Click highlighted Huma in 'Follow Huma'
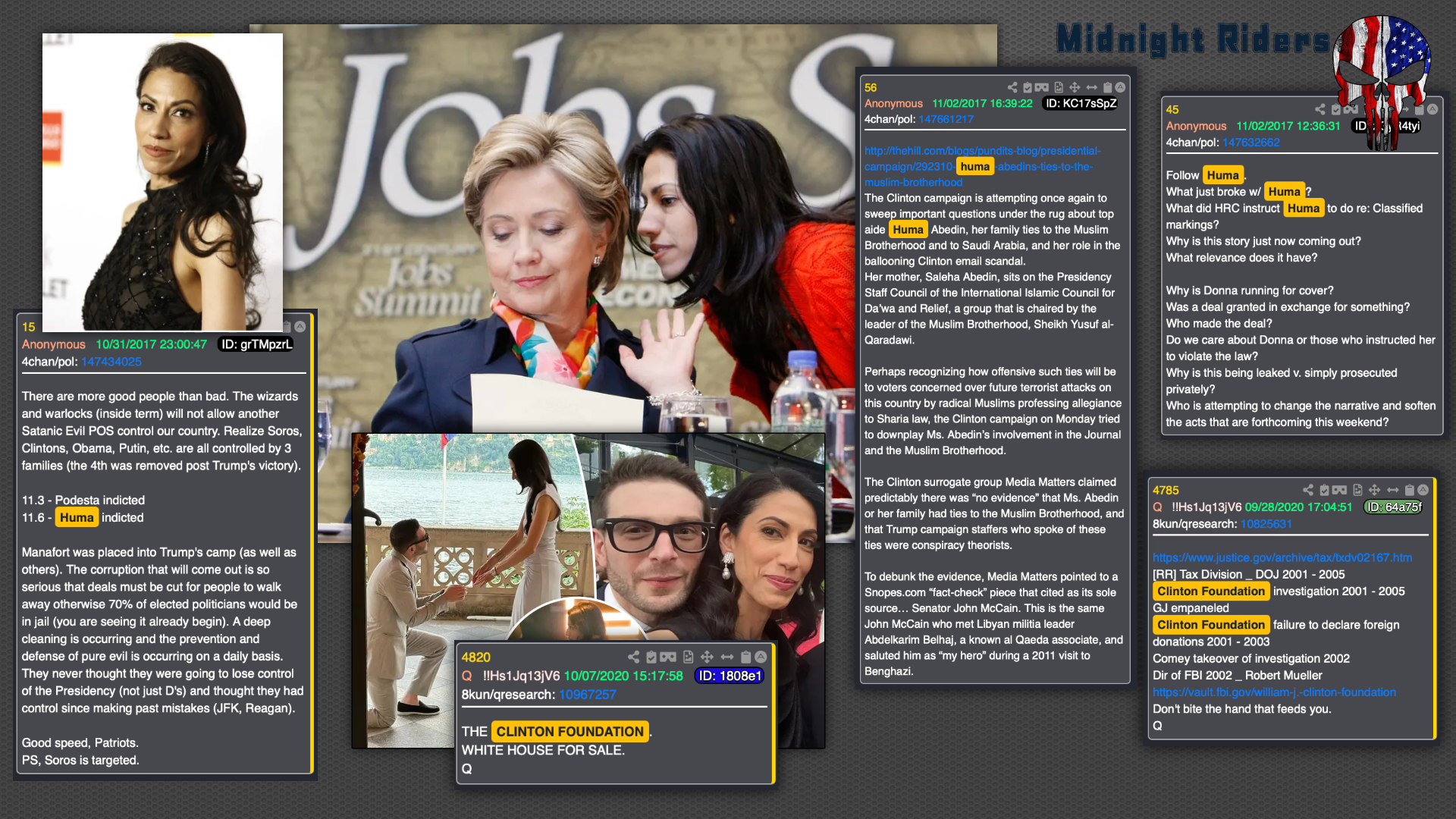The image size is (1456, 819). [1222, 175]
